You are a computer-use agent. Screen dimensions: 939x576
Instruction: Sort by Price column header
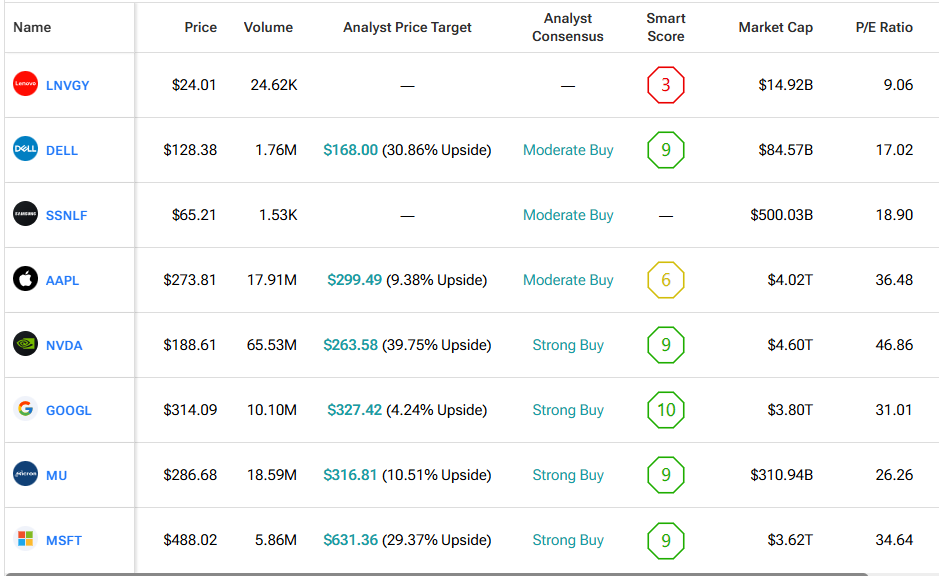(200, 27)
